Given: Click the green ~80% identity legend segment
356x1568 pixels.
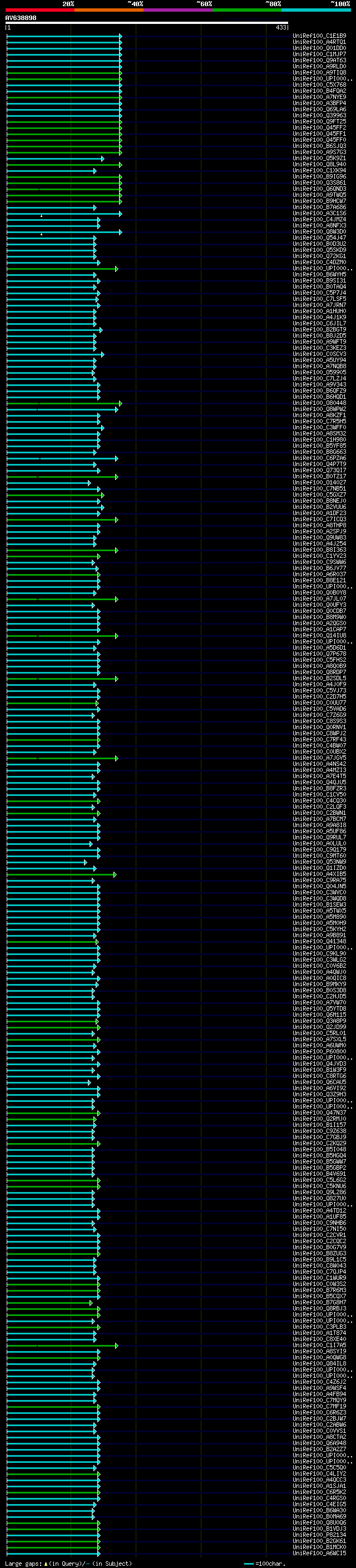Looking at the screenshot, I should click(x=247, y=10).
